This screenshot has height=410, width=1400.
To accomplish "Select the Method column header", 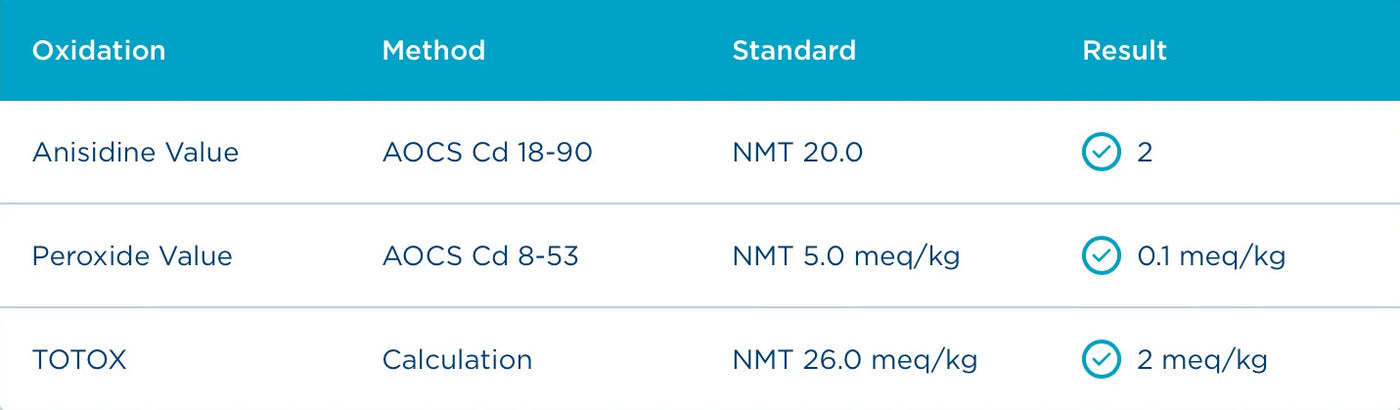I will [434, 50].
